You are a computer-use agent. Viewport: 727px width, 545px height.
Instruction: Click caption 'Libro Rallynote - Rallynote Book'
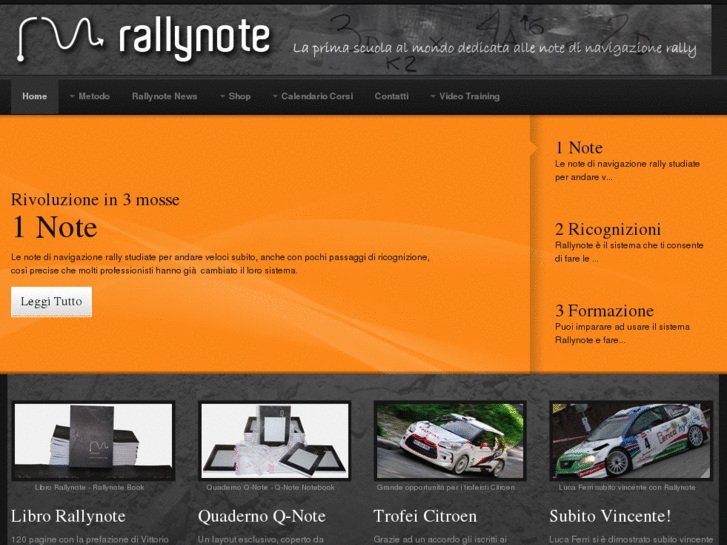pyautogui.click(x=89, y=487)
